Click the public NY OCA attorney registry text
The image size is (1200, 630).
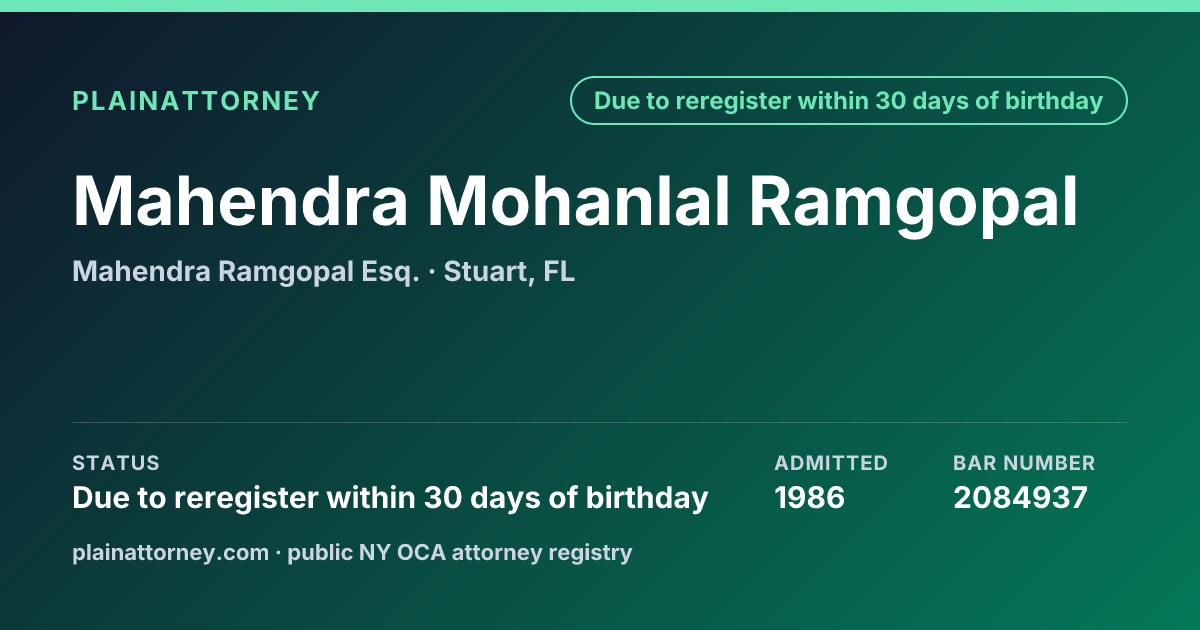click(x=460, y=552)
